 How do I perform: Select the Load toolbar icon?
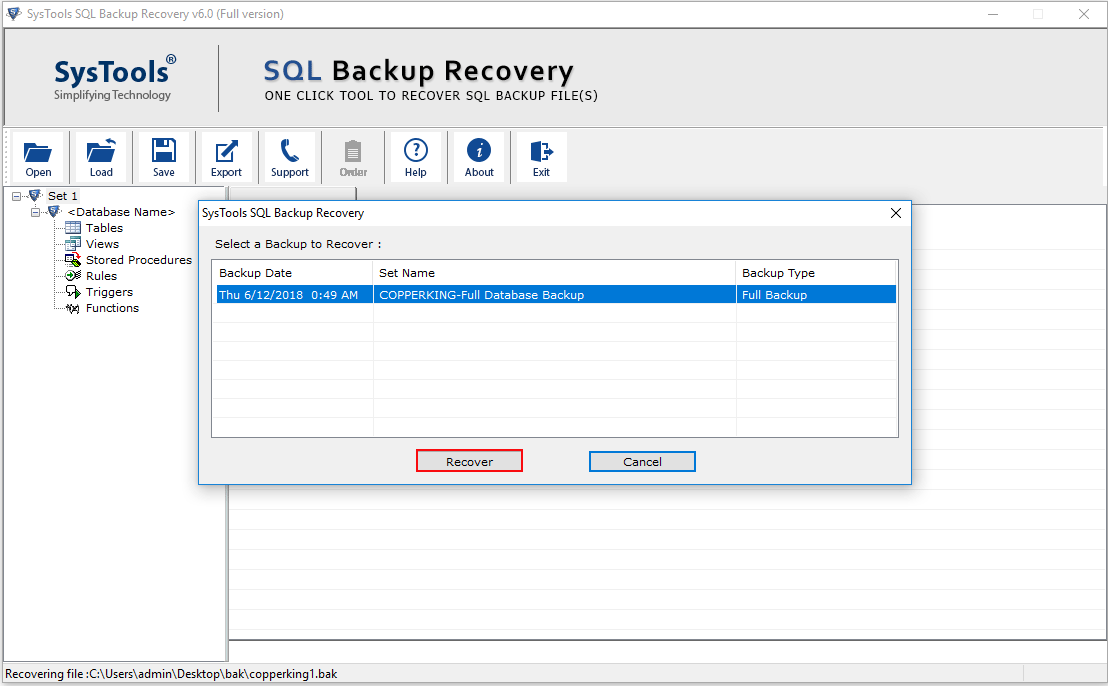click(101, 156)
